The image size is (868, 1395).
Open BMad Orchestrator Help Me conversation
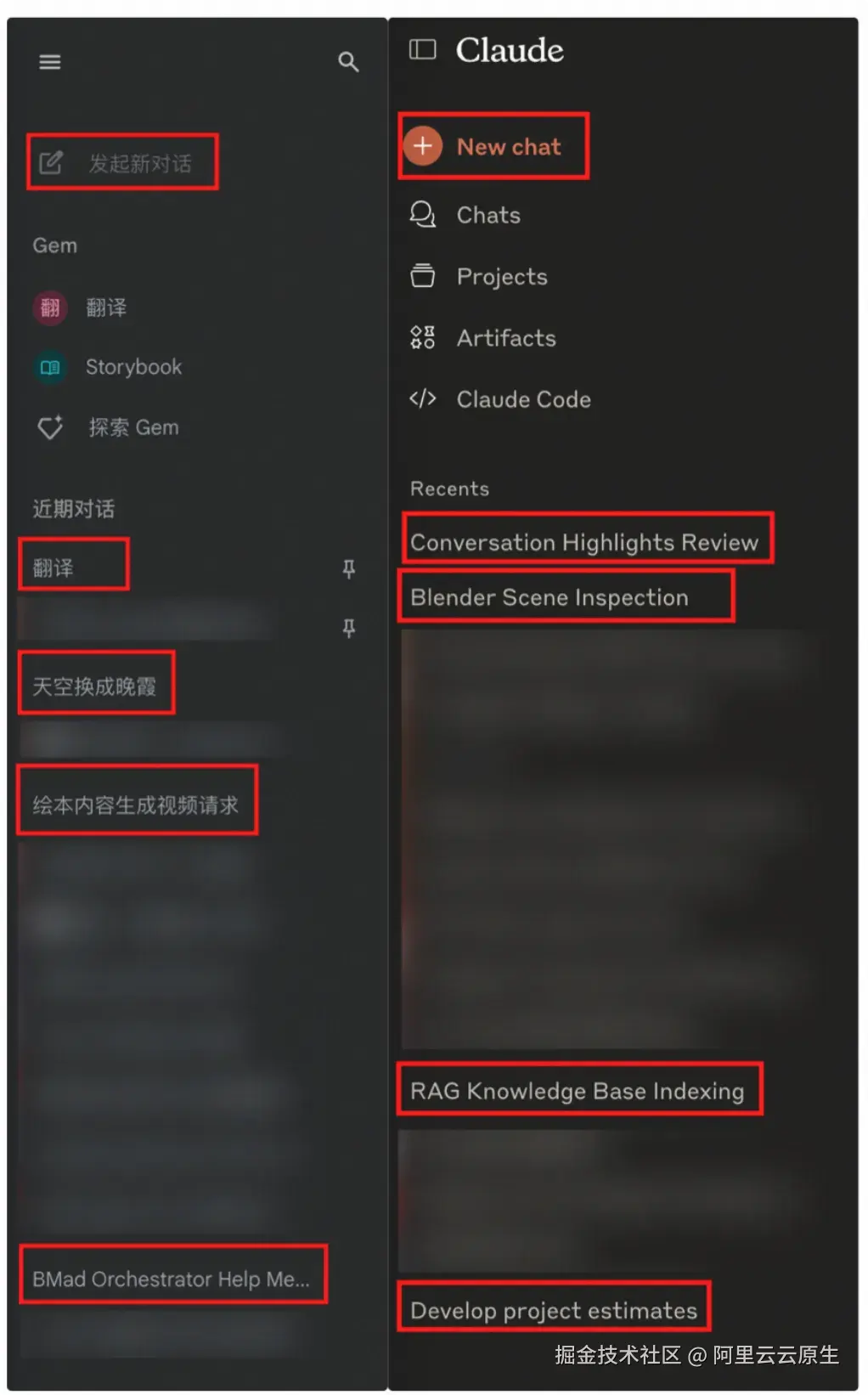pyautogui.click(x=171, y=1279)
